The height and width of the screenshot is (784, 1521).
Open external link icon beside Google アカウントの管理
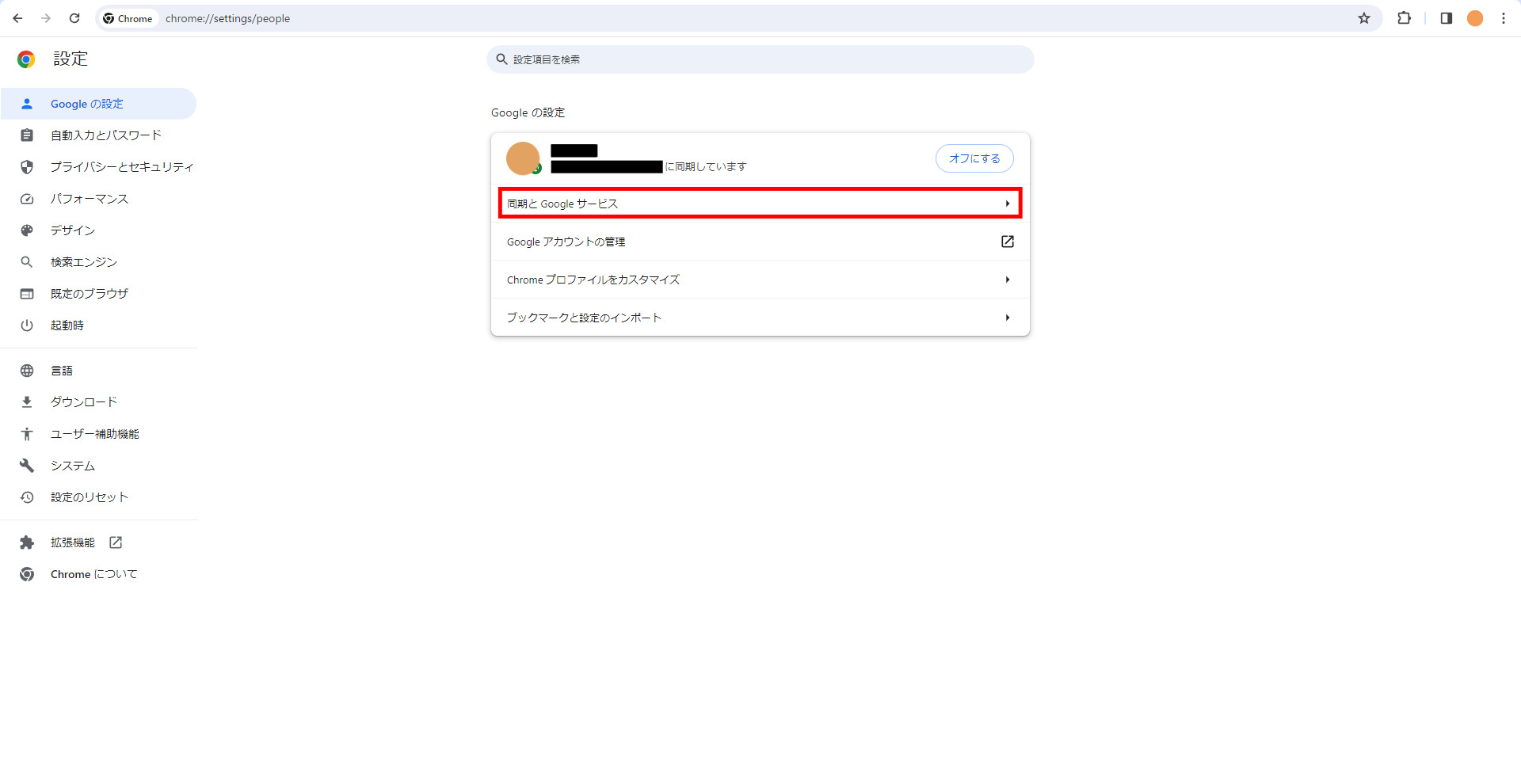click(x=1007, y=242)
